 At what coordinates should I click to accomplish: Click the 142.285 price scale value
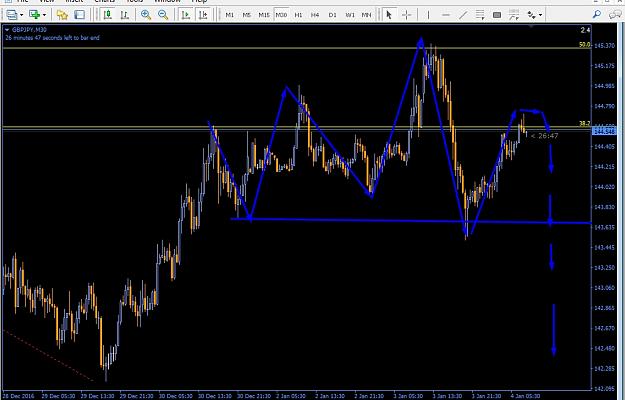pyautogui.click(x=605, y=369)
